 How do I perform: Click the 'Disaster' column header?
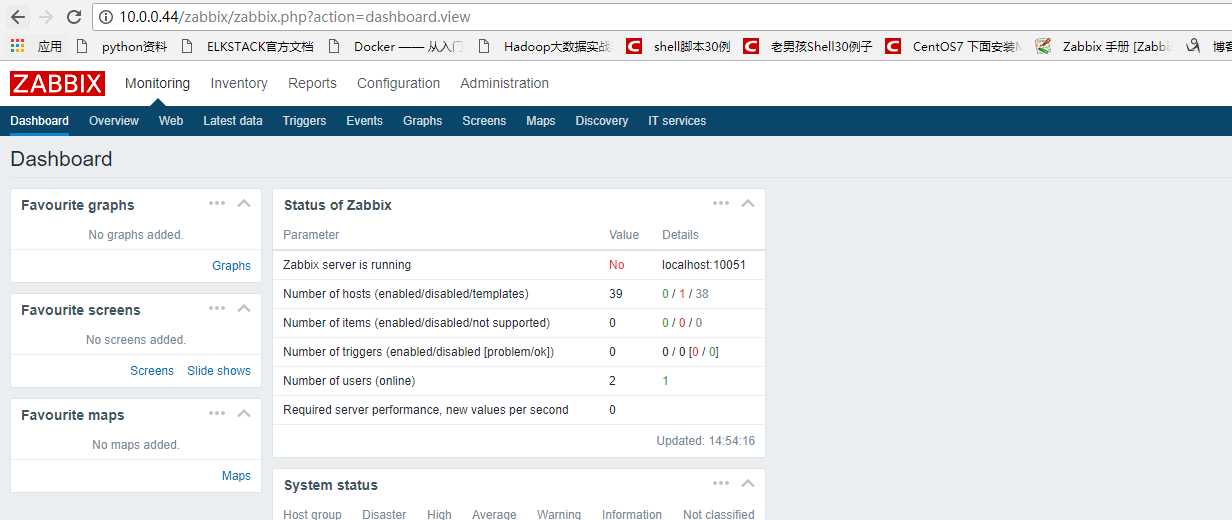[x=384, y=514]
